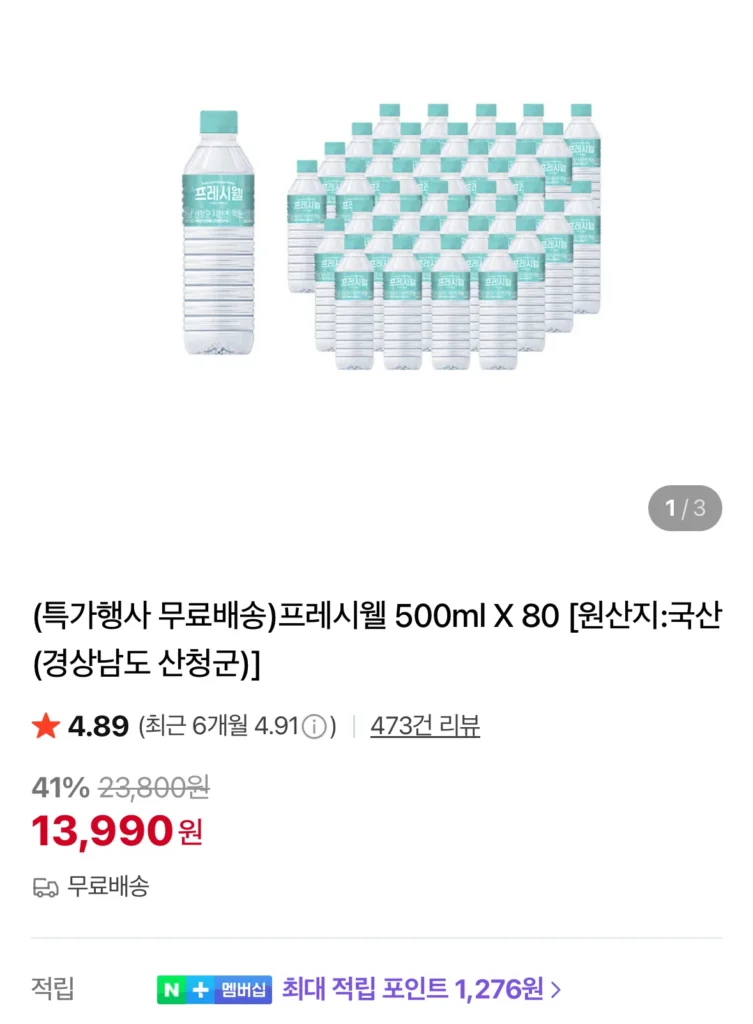The image size is (753, 1024).
Task: Click the green N logo badge
Action: 172,991
